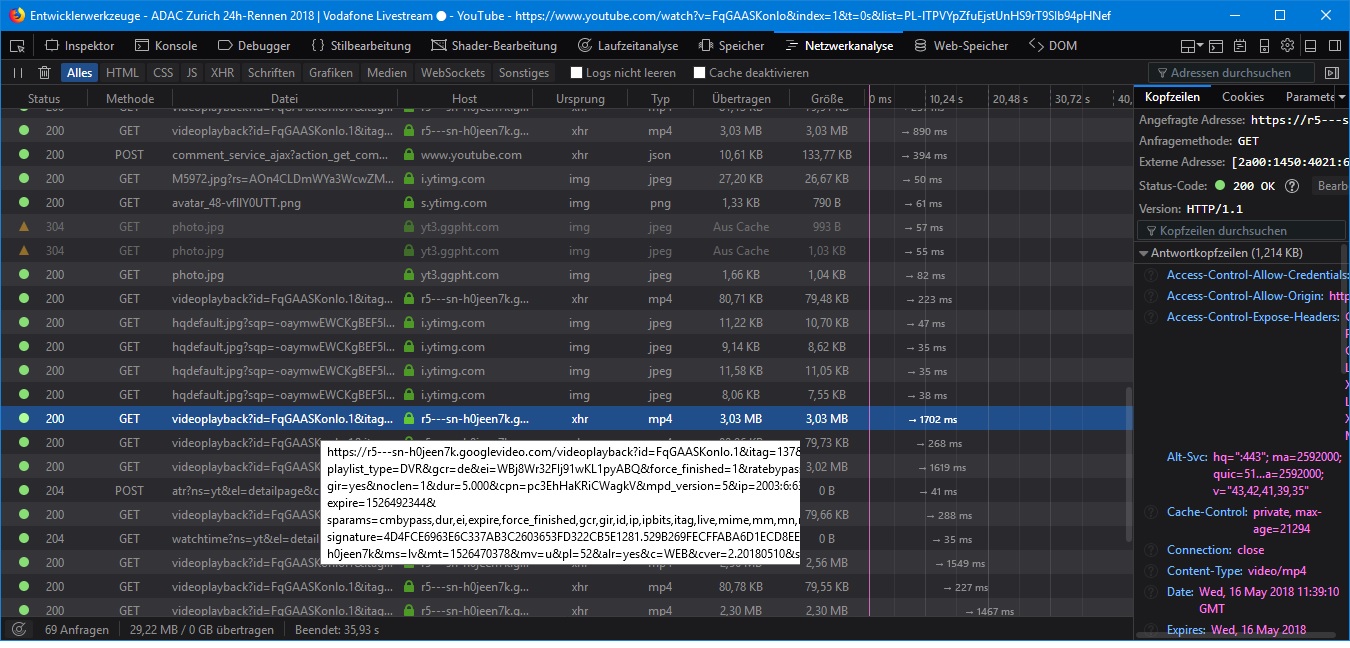Sort requests by the Status column
1350x648 pixels.
click(x=44, y=99)
